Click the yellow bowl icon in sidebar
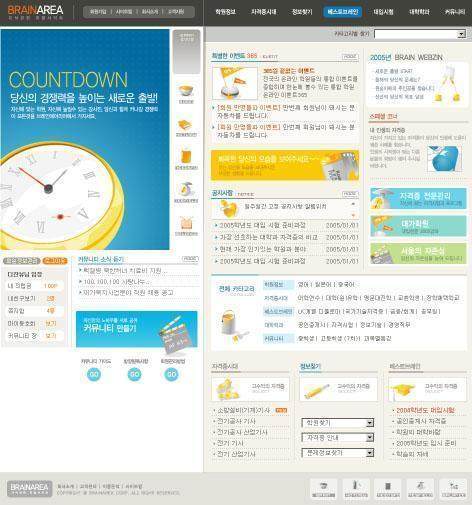Screen dimensions: 472x505 [x=186, y=92]
